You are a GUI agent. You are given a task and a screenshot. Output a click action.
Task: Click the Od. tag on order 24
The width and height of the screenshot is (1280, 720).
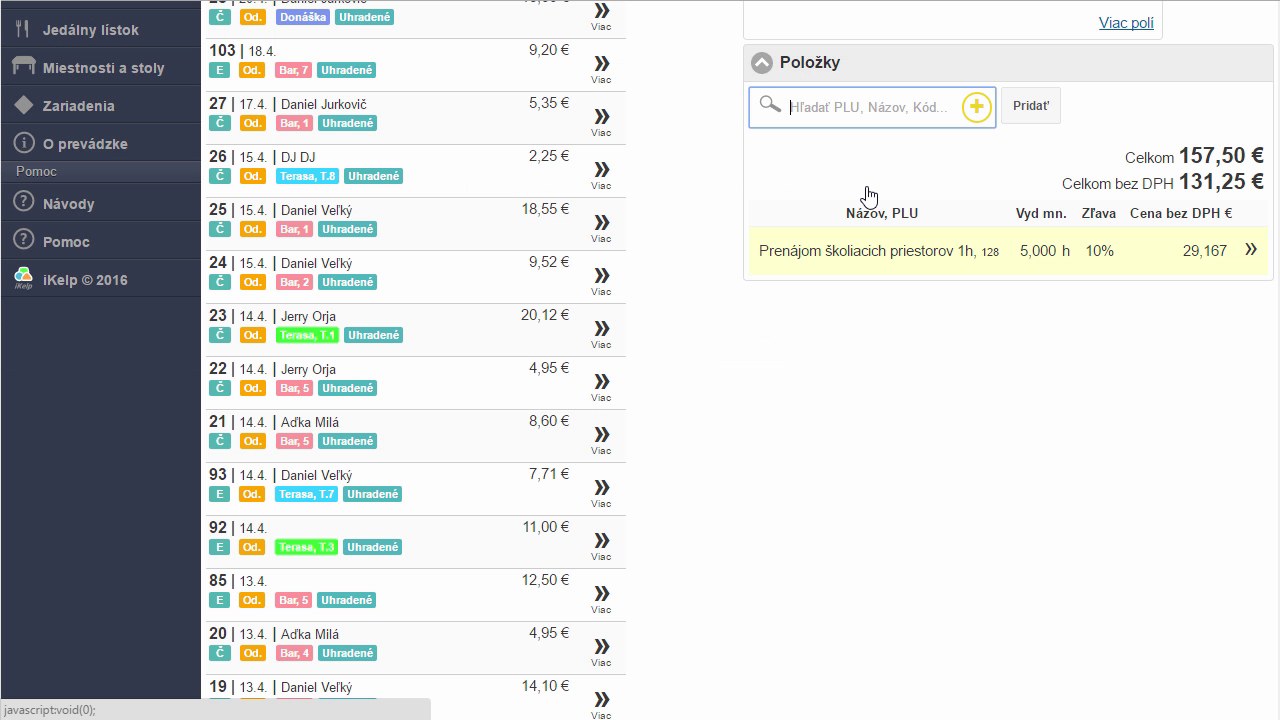pos(252,282)
